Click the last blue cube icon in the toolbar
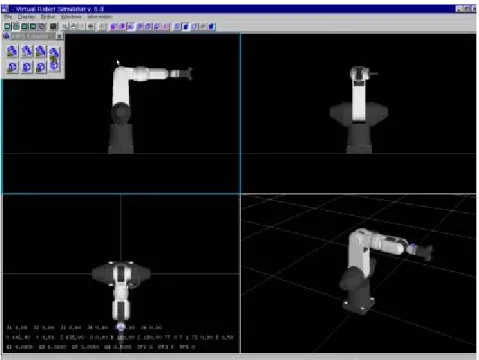Viewport: 479px width, 360px height. coord(212,26)
